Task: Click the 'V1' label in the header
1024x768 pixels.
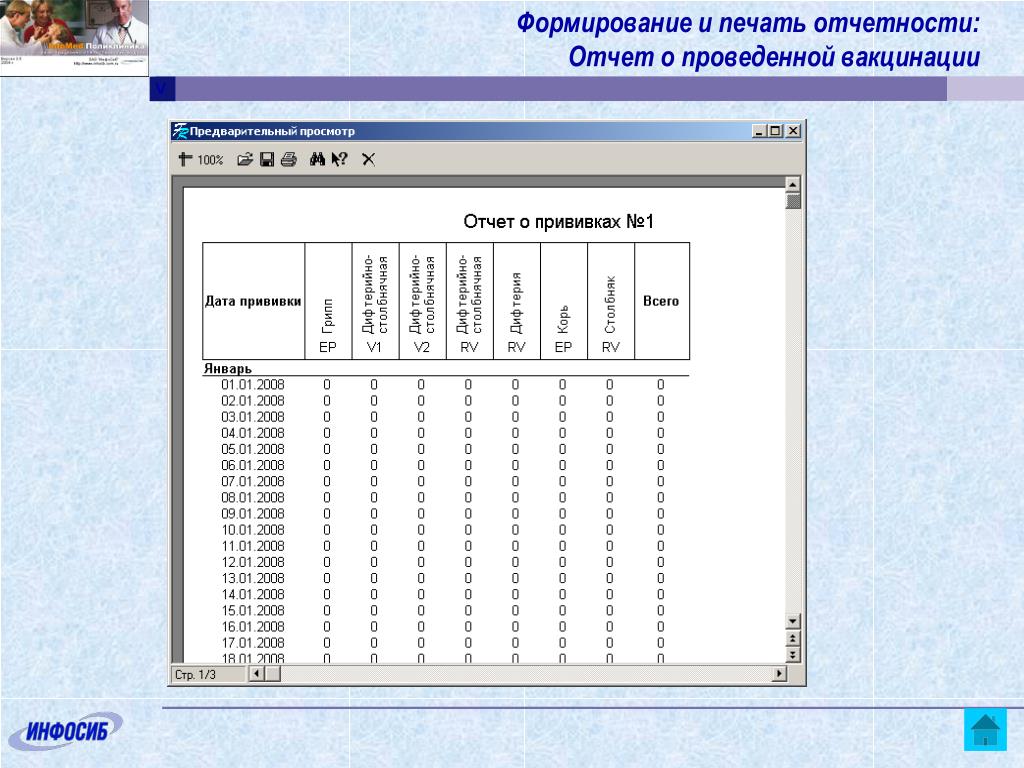Action: (x=374, y=347)
